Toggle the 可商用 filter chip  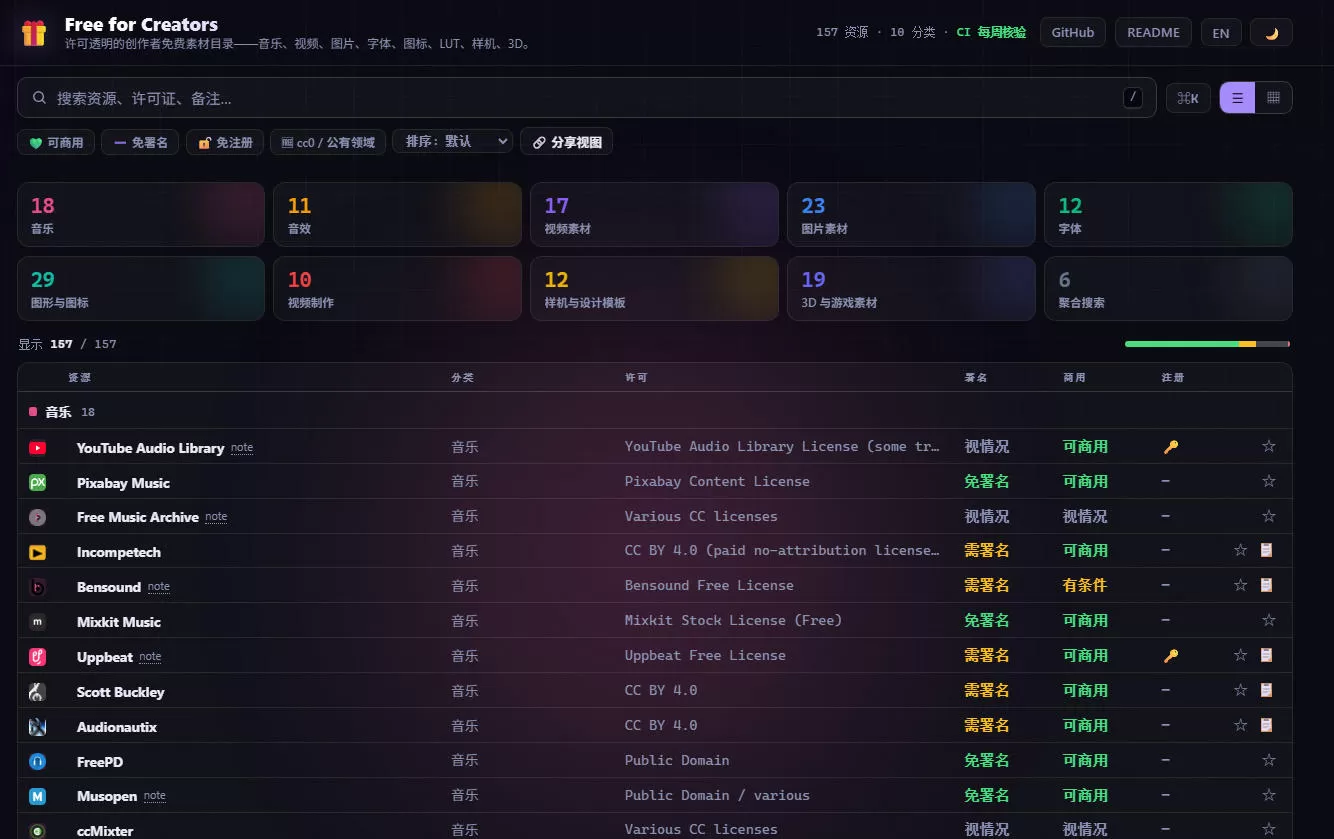(x=56, y=142)
